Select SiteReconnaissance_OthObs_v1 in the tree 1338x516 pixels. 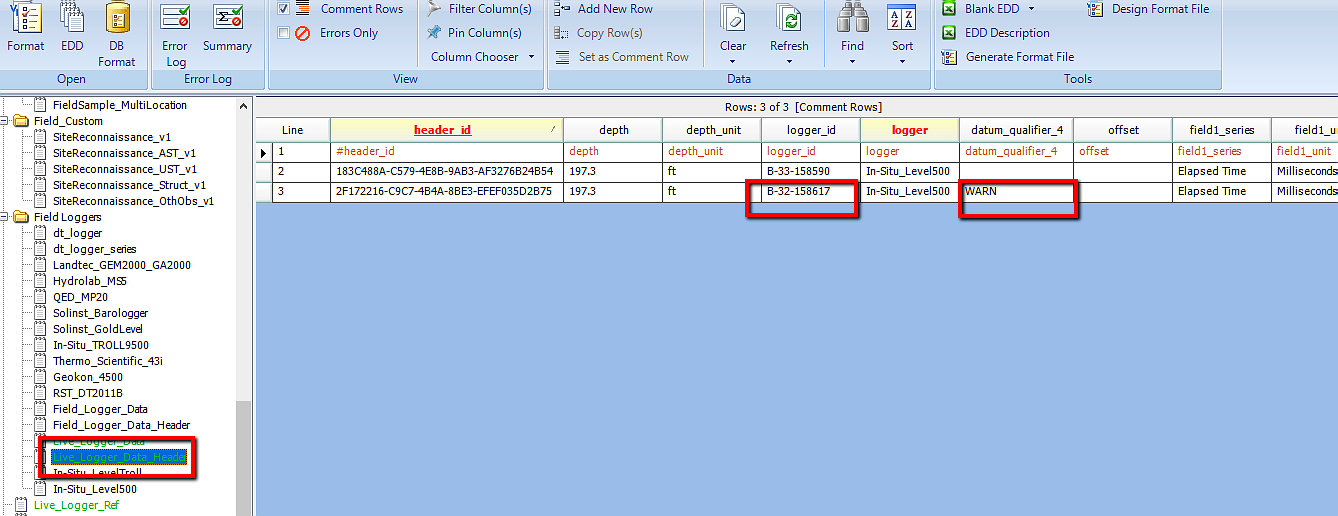(x=132, y=201)
